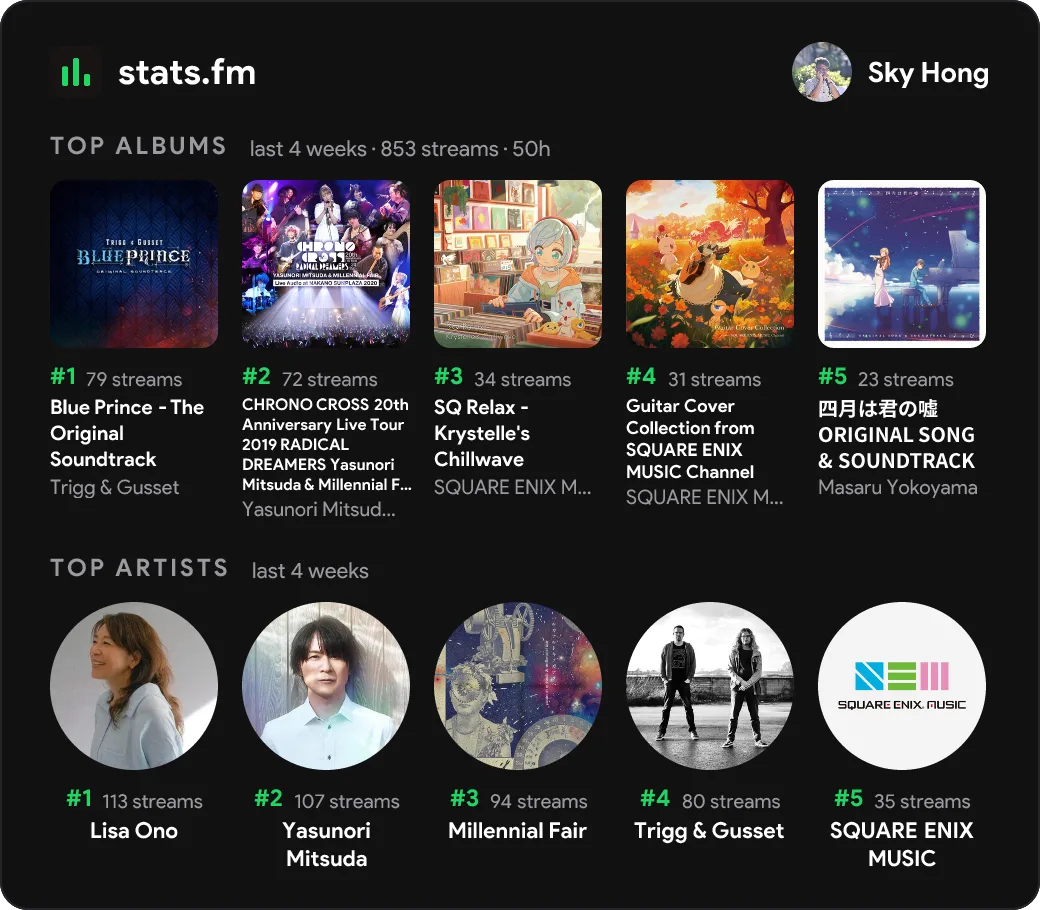Click the ORIGINAL SONG & SOUNDTRACK album title
Screen dimensions: 1040x910
[x=897, y=434]
